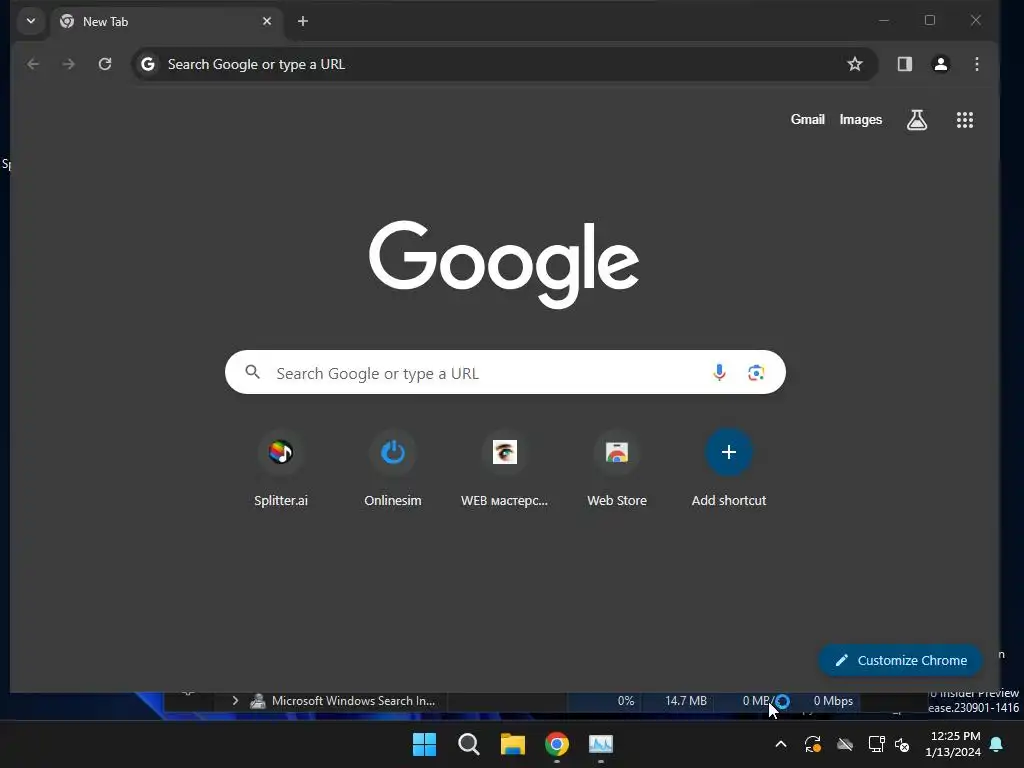Open the Windows Start menu
Image resolution: width=1024 pixels, height=768 pixels.
tap(424, 744)
